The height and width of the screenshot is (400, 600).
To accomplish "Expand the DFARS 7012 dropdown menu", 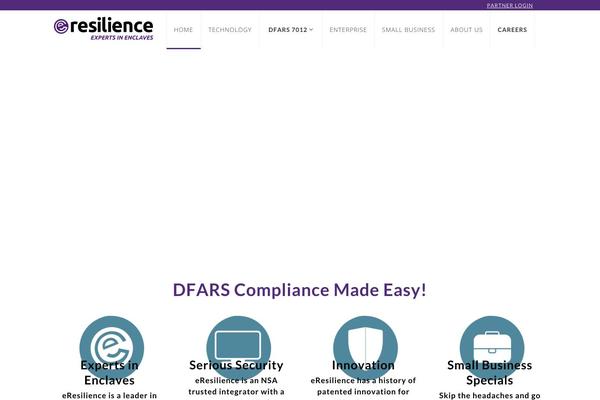I will point(290,29).
